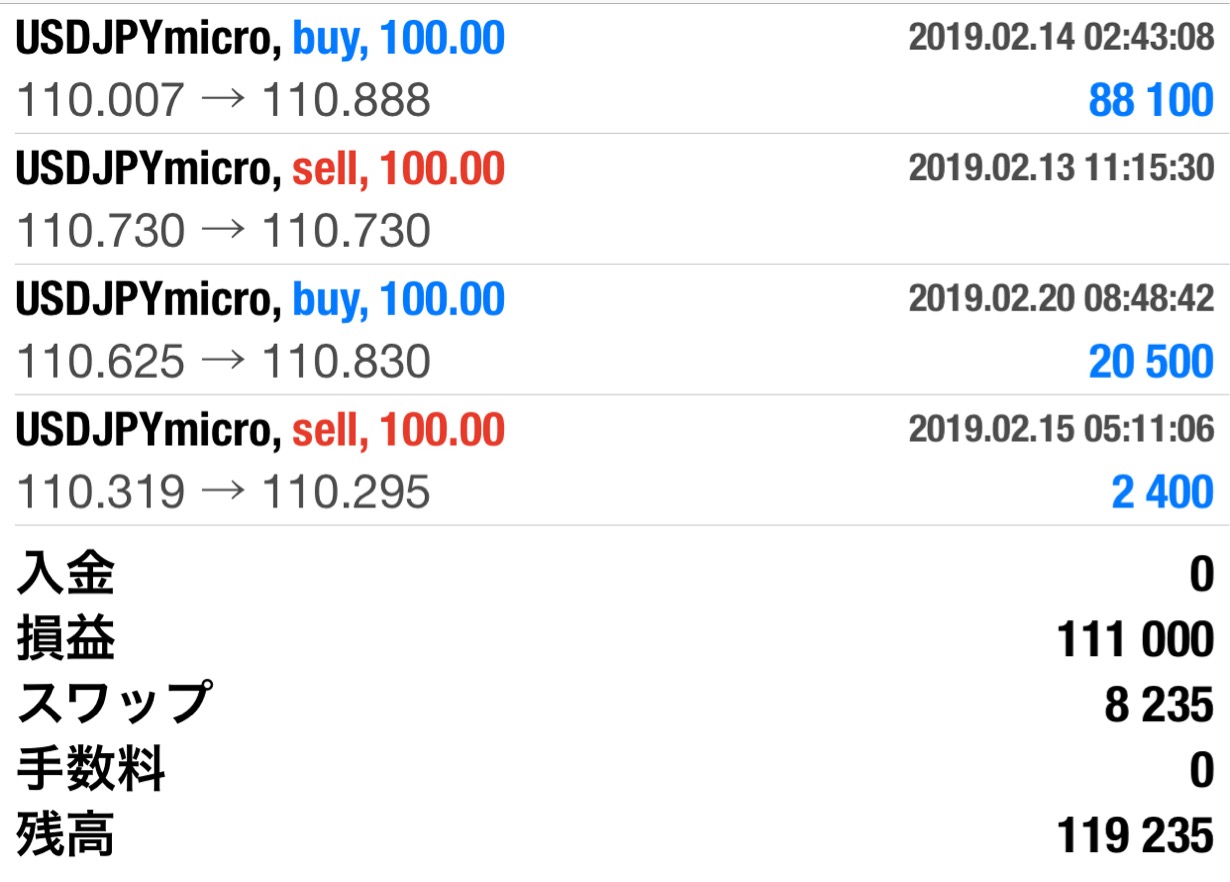Select the 111 000 profit total

(x=1135, y=640)
